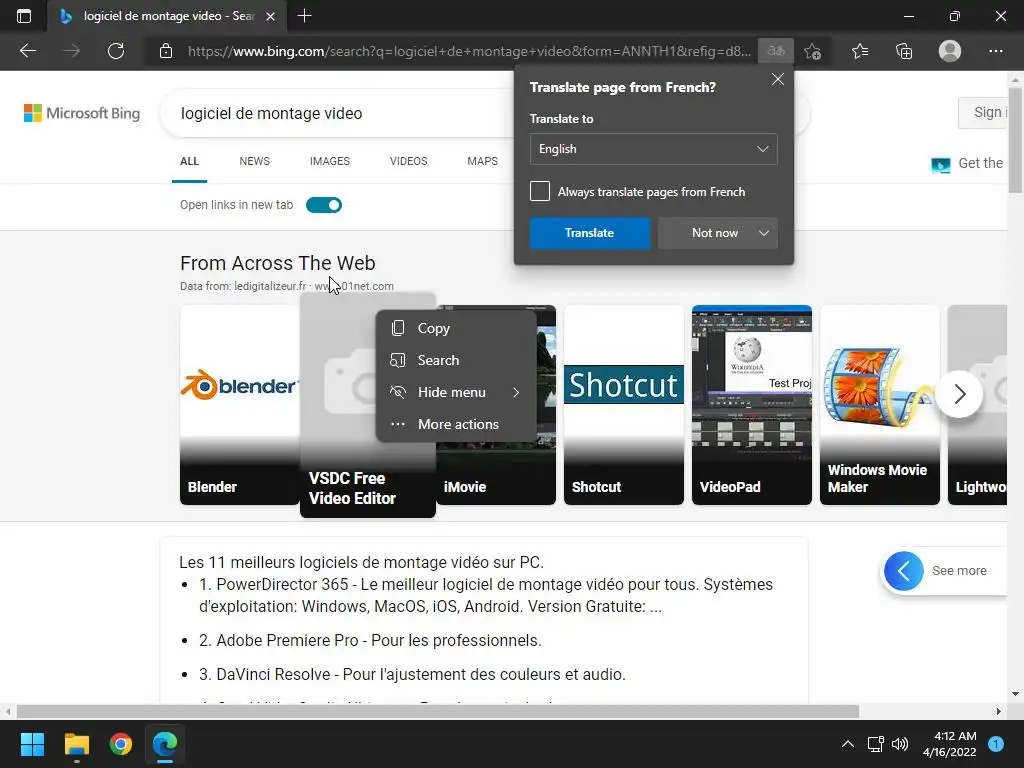Choose Hide menu in the context menu

(456, 392)
